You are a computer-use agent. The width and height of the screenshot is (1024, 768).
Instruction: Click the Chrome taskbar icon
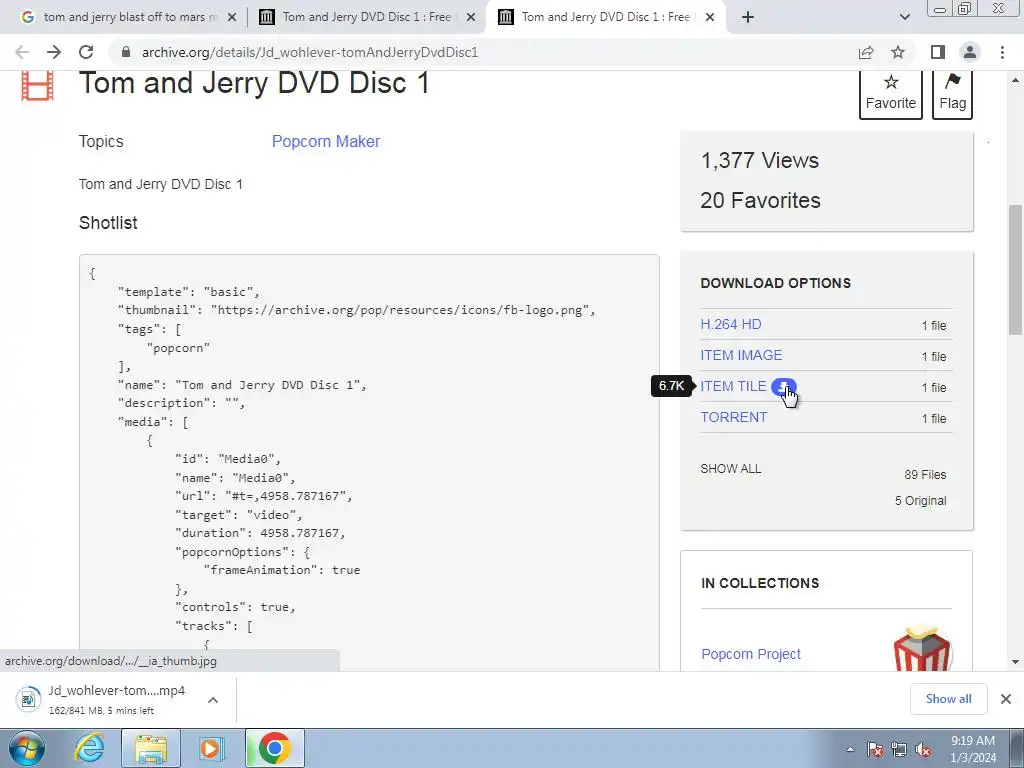point(275,748)
